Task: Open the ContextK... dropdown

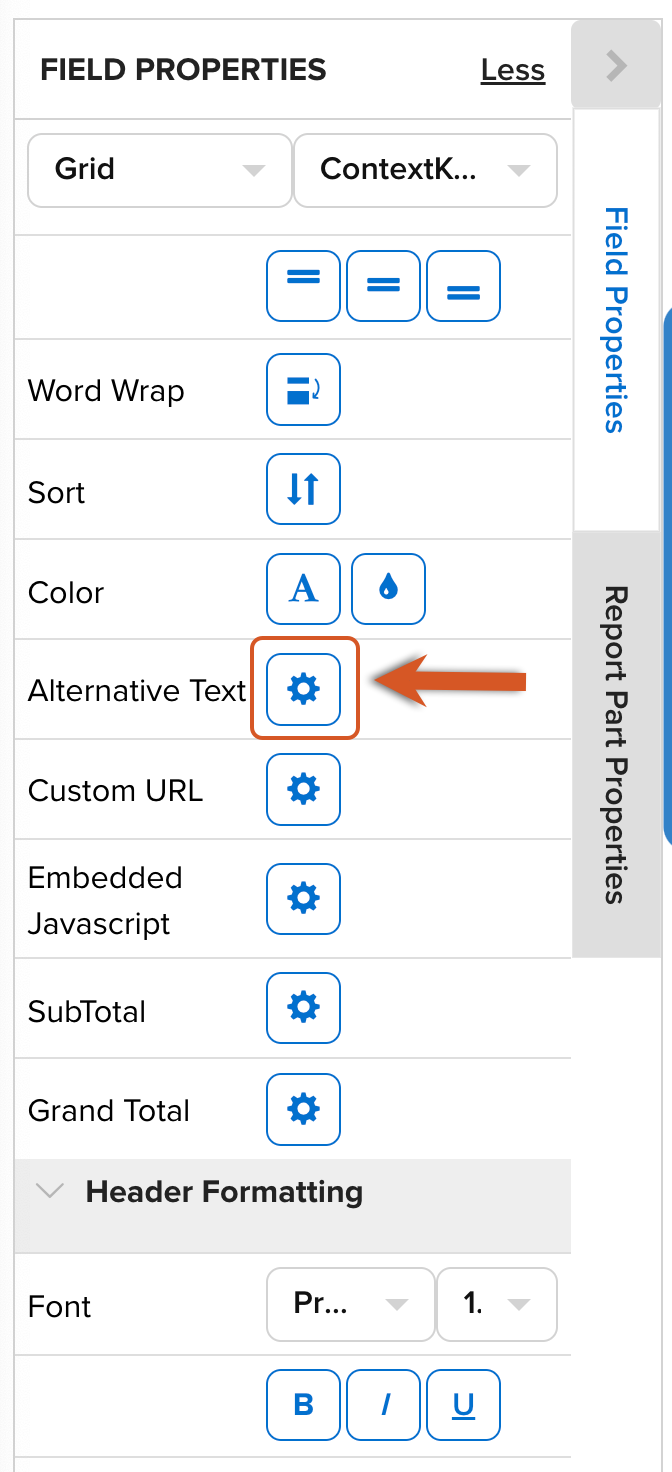Action: pos(425,170)
